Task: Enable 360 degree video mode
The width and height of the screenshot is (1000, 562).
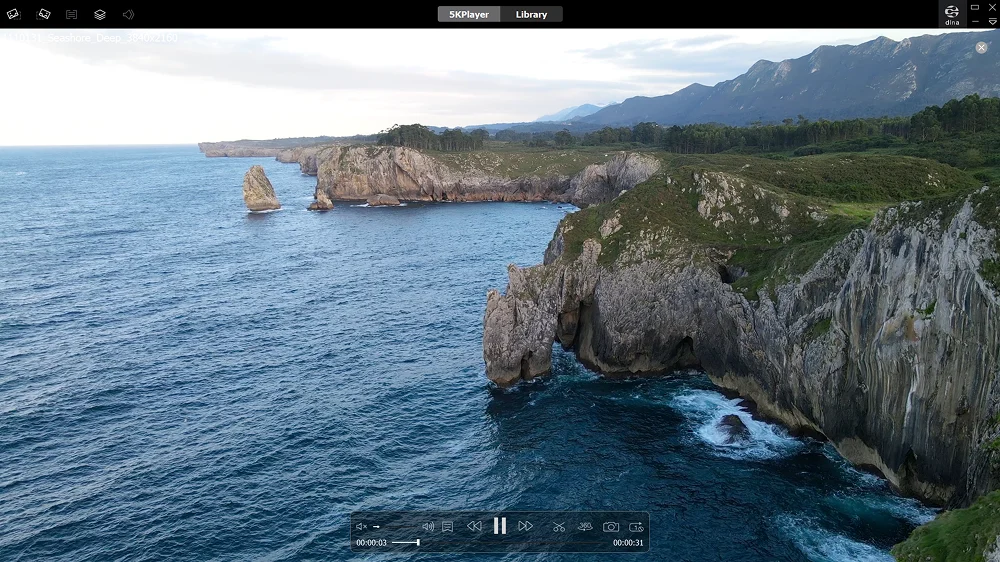Action: [585, 527]
